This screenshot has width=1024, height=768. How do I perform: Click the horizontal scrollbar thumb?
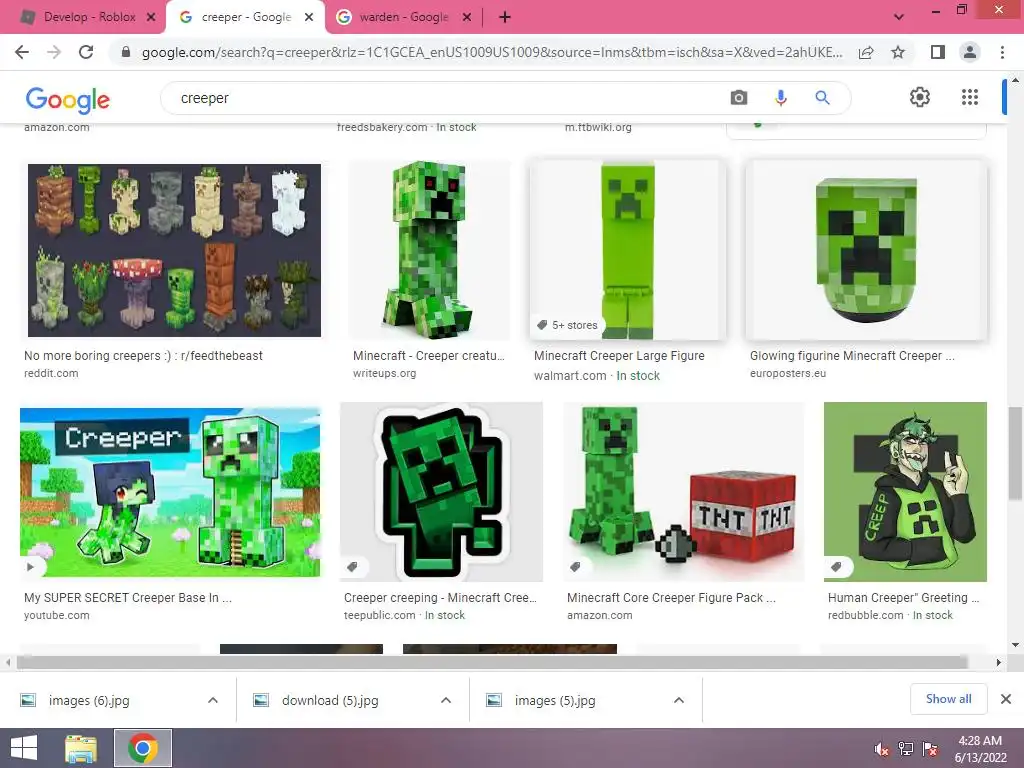[492, 662]
